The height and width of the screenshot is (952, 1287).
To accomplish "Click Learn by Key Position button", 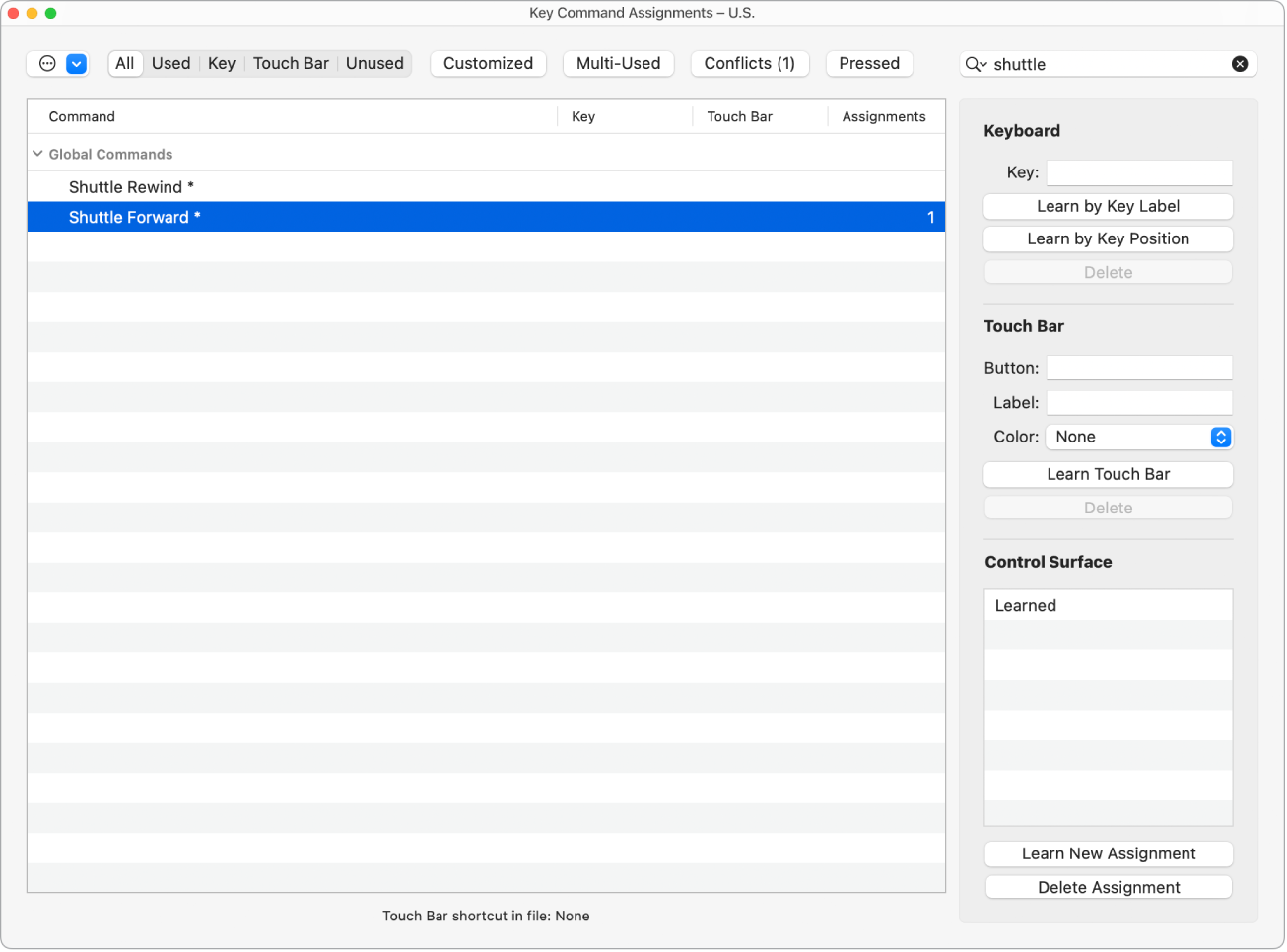I will pyautogui.click(x=1109, y=238).
